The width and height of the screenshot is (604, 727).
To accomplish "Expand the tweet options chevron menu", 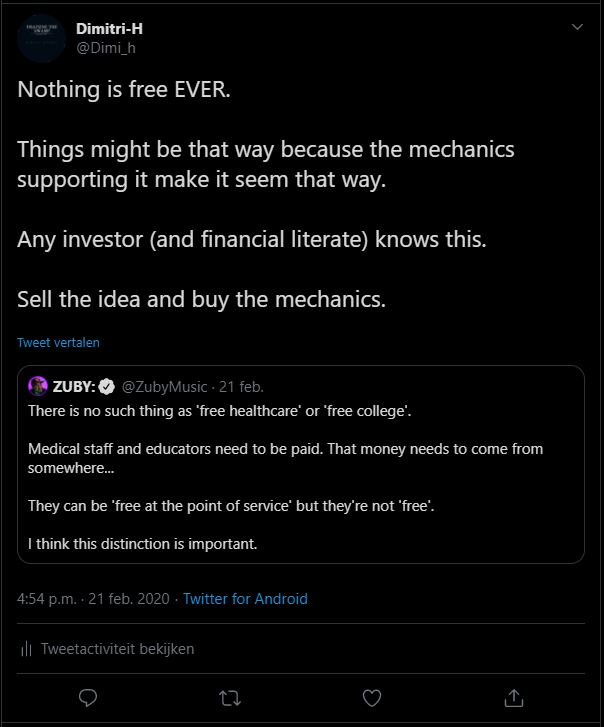I will point(577,27).
